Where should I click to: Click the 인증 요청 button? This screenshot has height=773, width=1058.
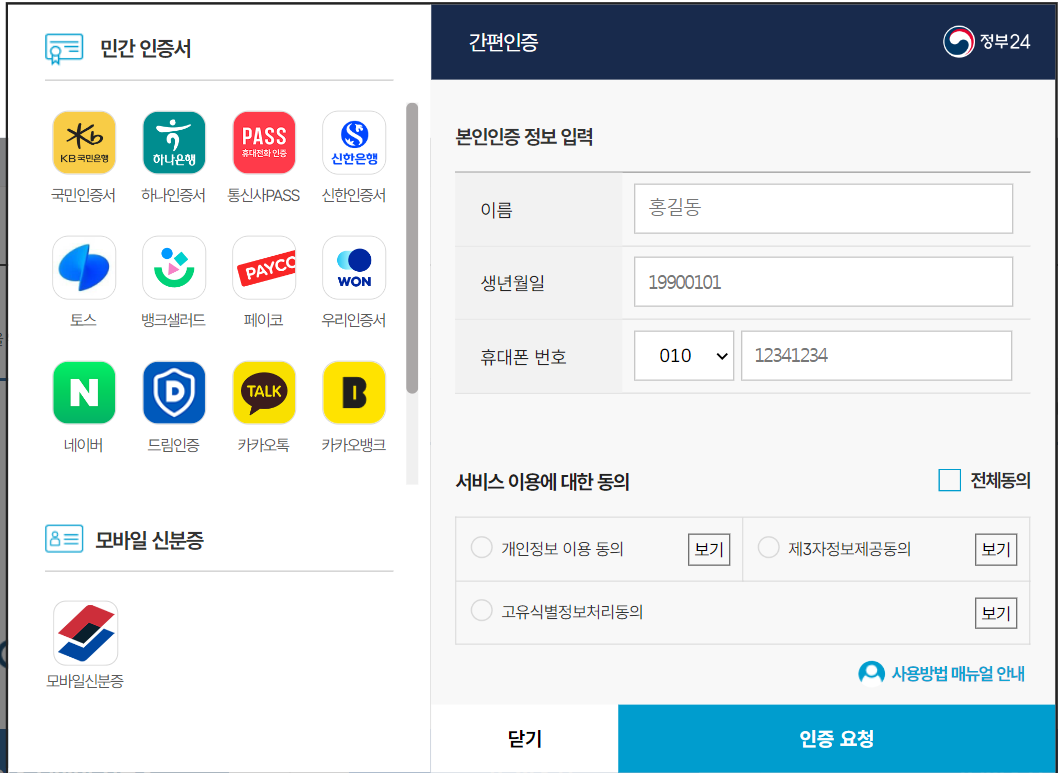point(837,739)
